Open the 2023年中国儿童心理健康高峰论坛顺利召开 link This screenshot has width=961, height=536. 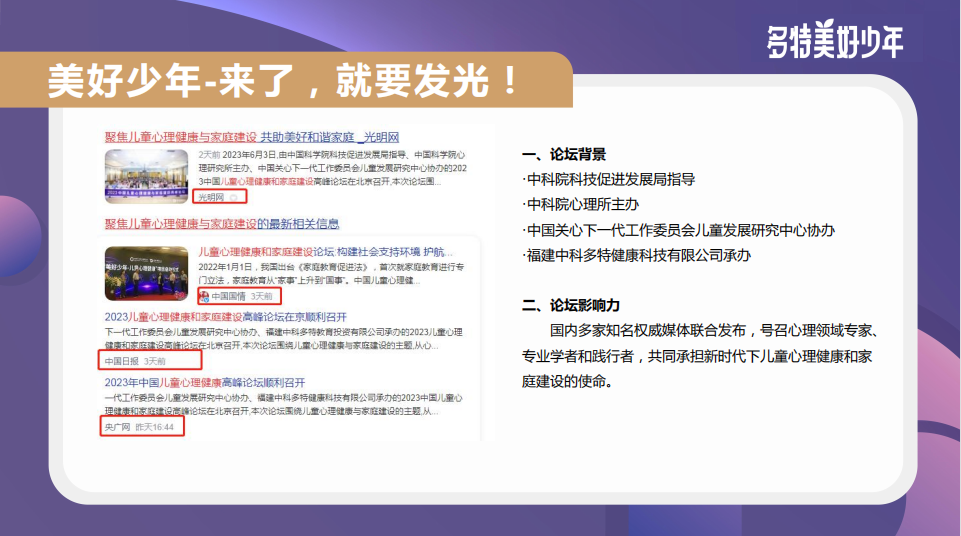(205, 382)
